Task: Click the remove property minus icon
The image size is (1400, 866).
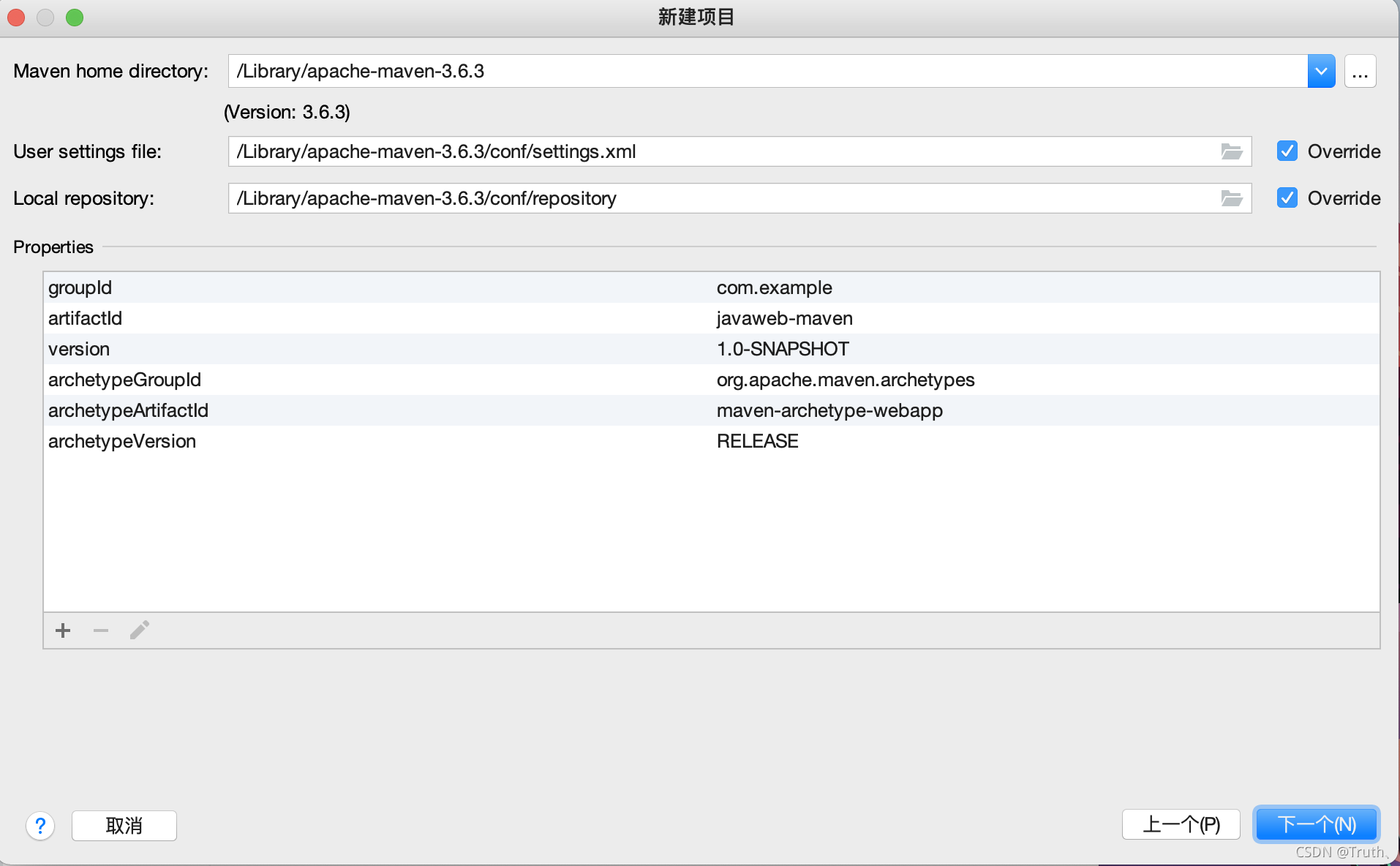Action: 101,630
